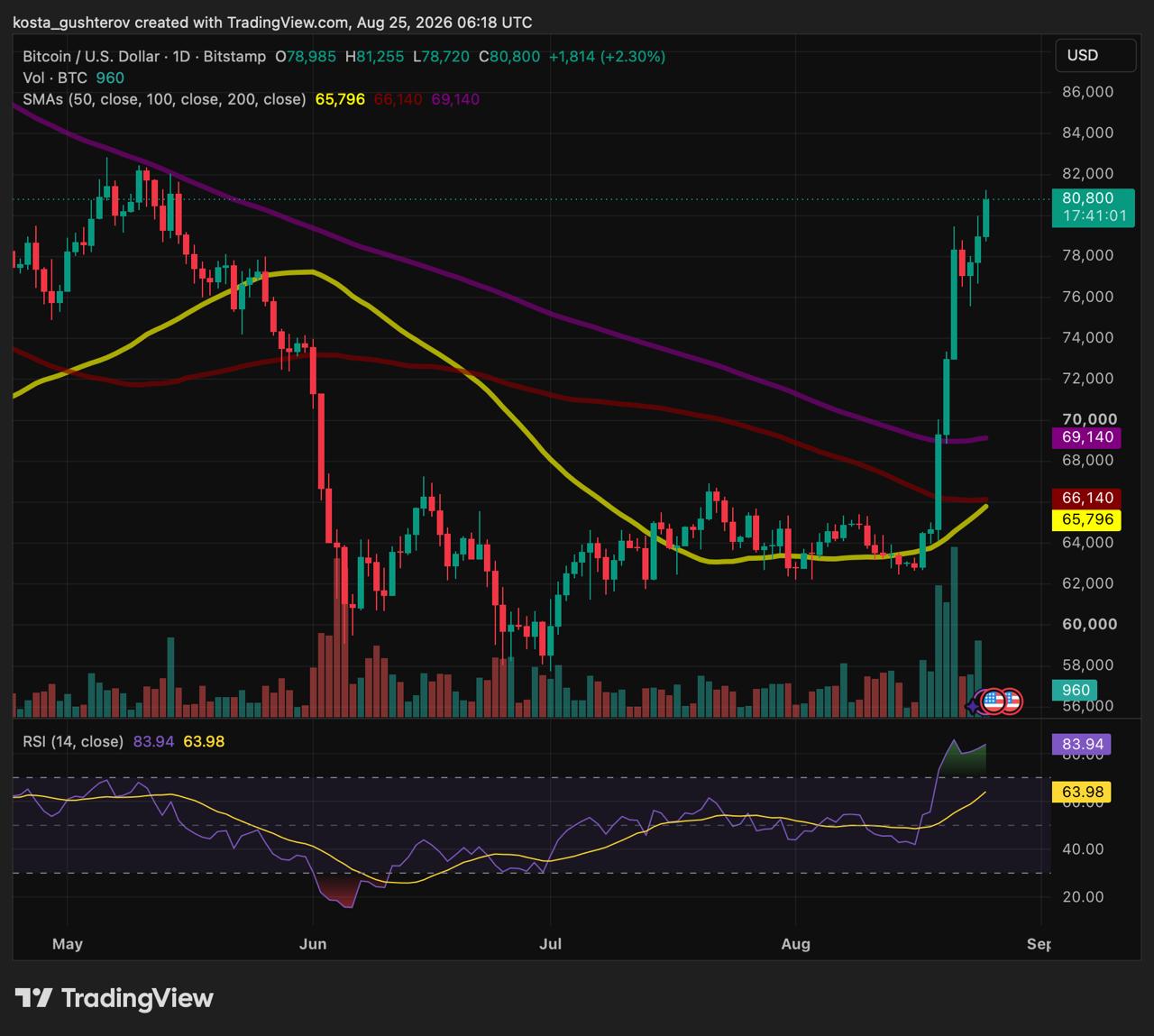Click the high value H81,255
1154x1036 pixels.
click(374, 56)
